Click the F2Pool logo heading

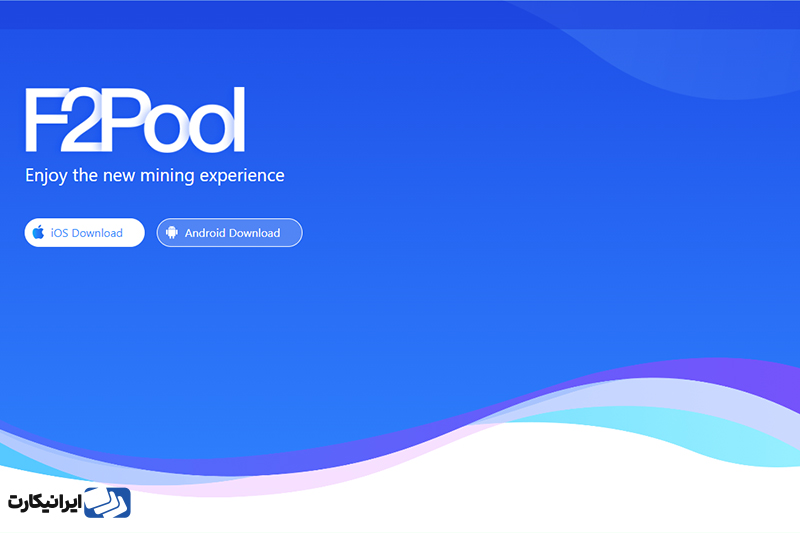[x=135, y=120]
